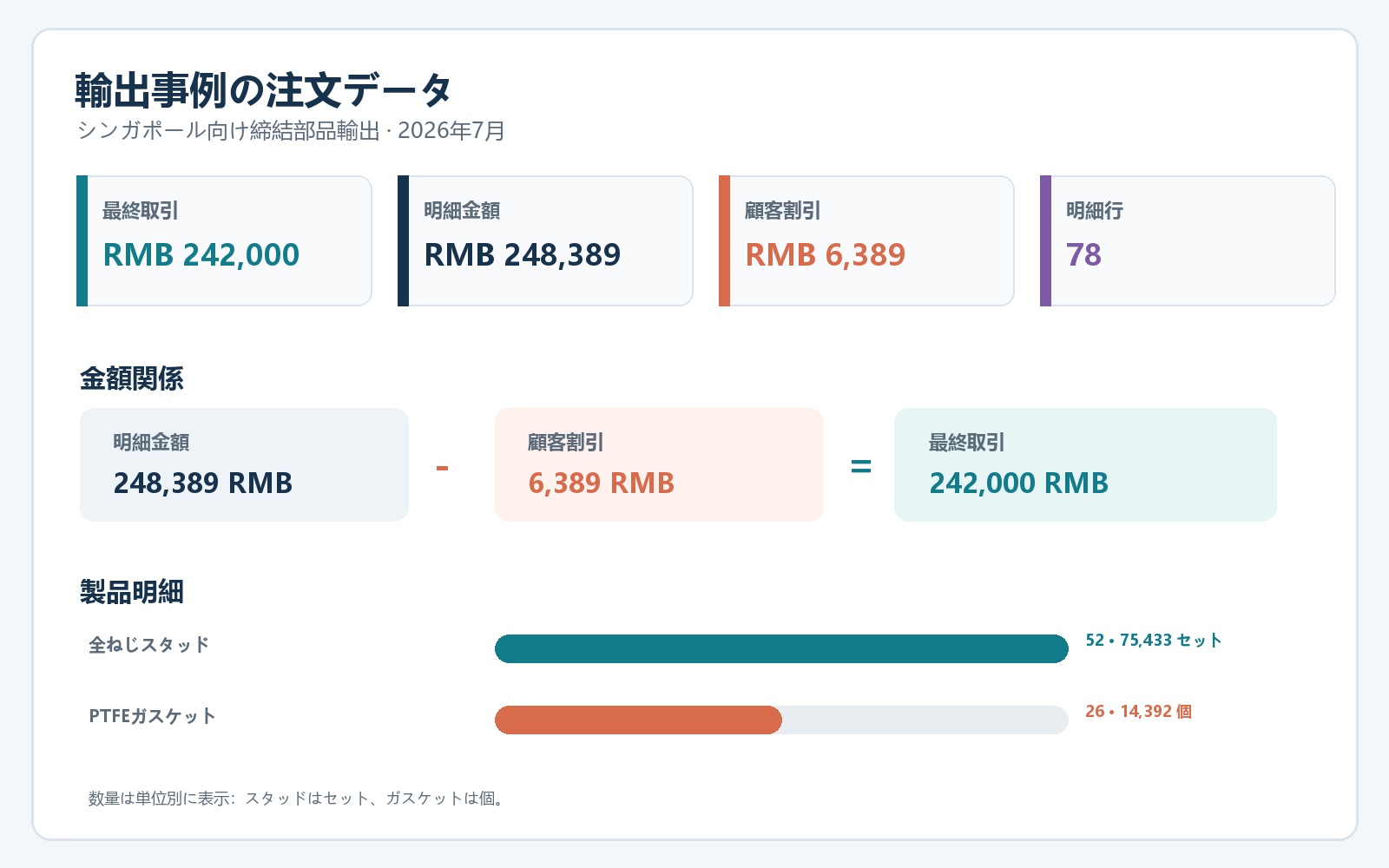
Task: Click the purple 78 count value
Action: click(1083, 255)
